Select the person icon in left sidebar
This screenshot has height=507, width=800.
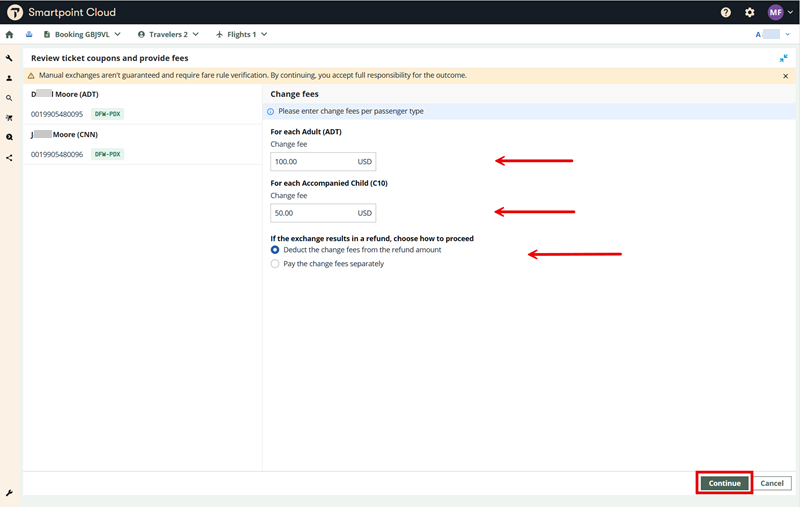click(9, 78)
